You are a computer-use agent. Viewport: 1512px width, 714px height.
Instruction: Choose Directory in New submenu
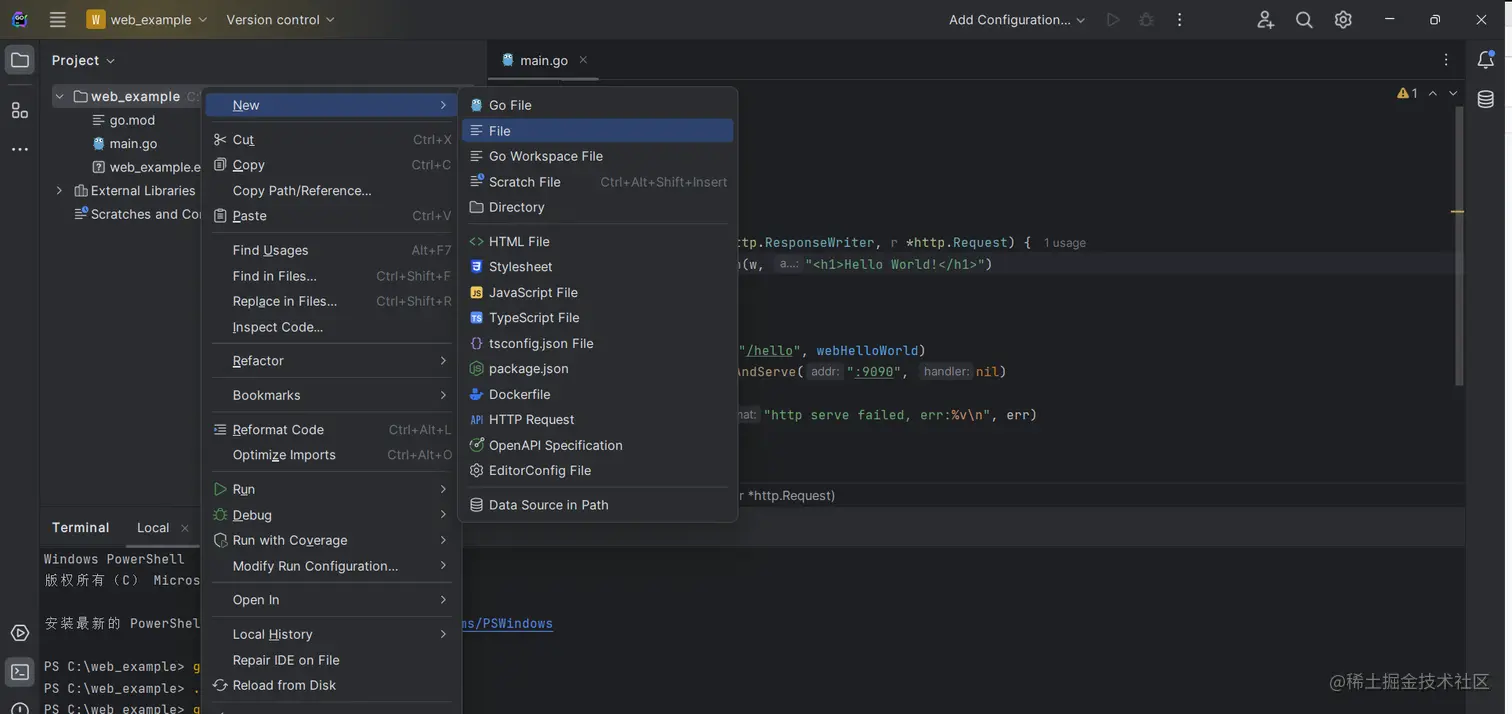coord(598,207)
